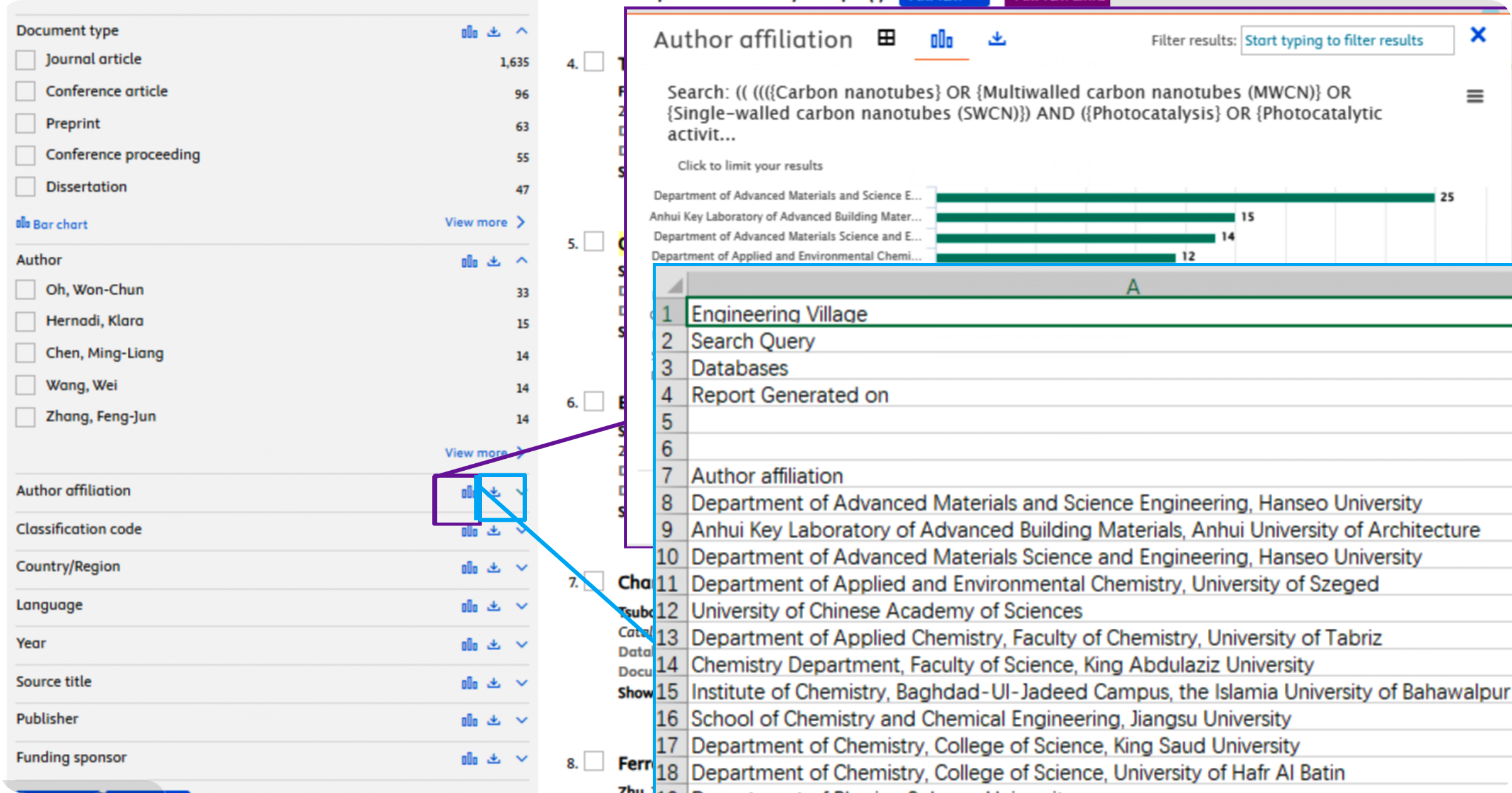Tick the Oh, Won-Chun author checkbox

click(26, 290)
